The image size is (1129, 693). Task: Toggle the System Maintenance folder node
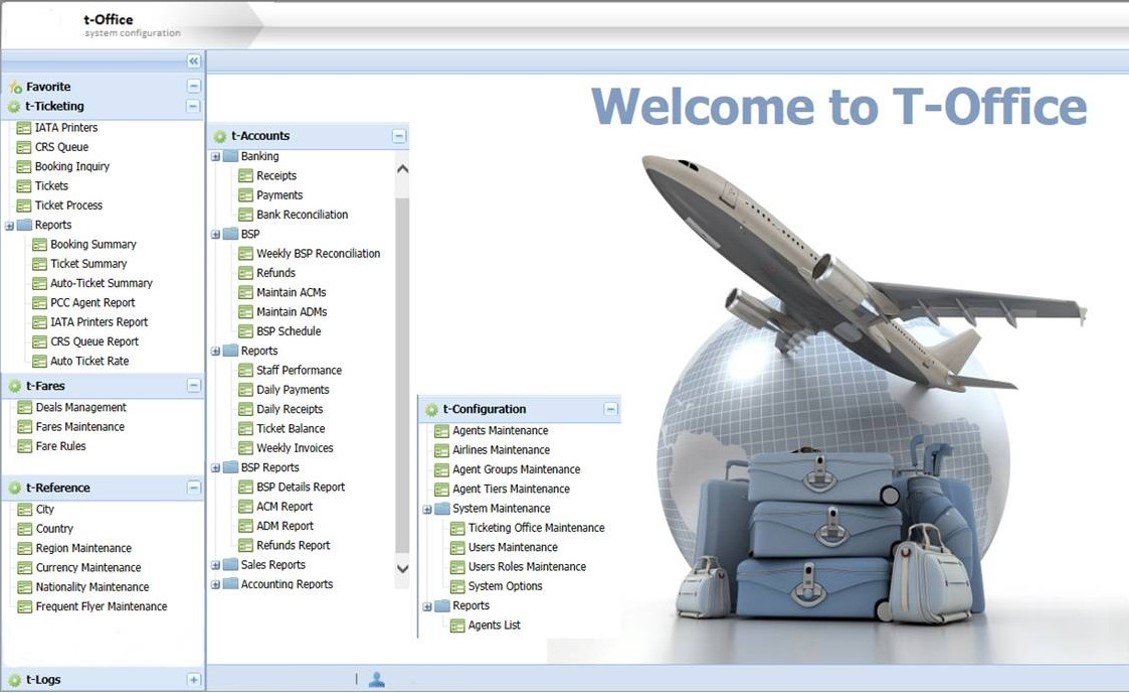pos(427,509)
